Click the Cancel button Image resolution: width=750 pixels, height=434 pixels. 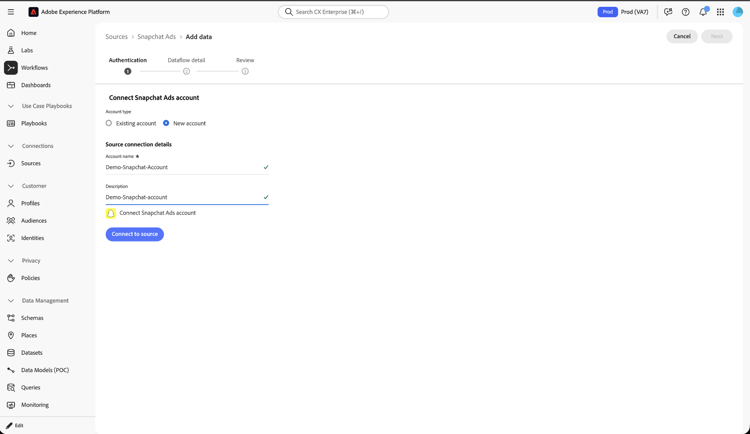(682, 36)
